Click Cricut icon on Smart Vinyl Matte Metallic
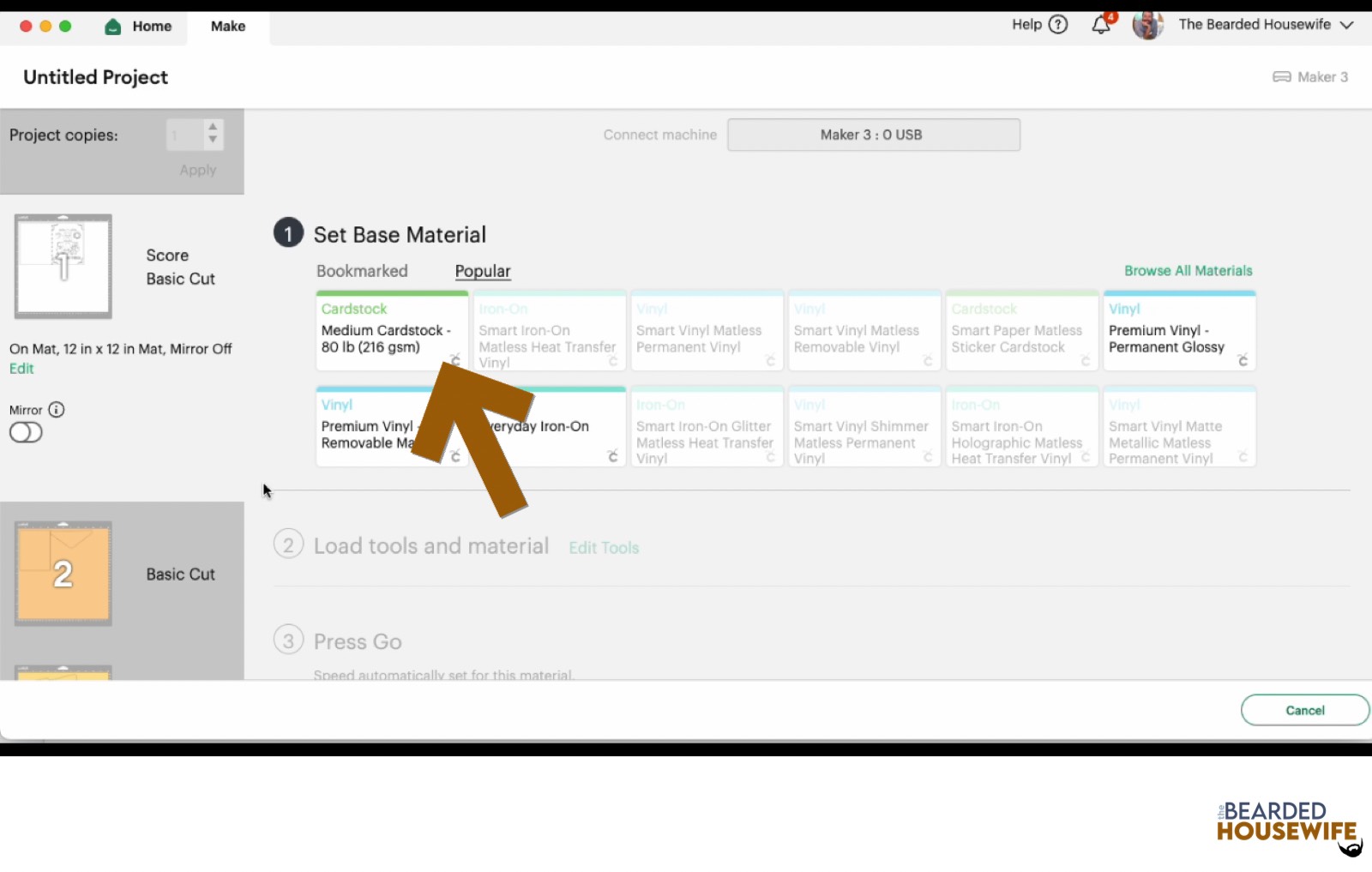This screenshot has height=872, width=1372. (1243, 456)
